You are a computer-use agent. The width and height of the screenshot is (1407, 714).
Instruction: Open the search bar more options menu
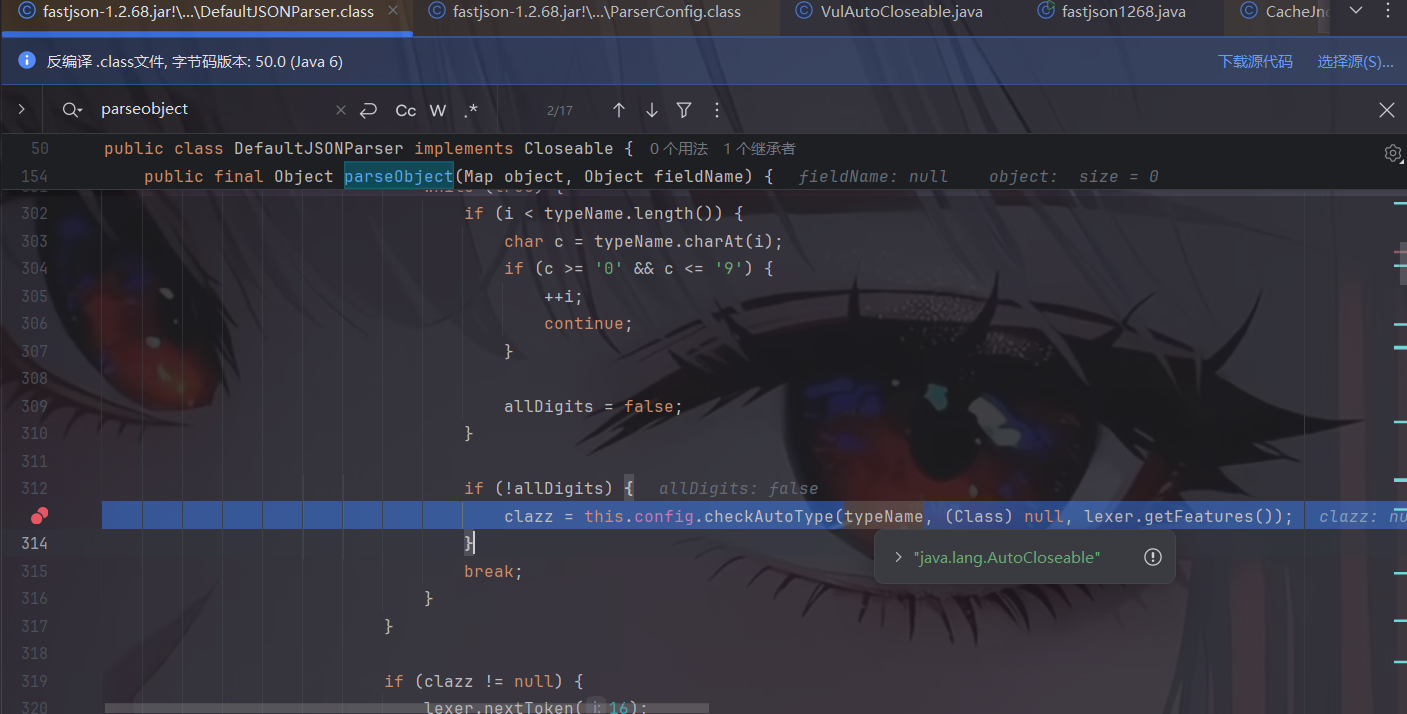[716, 110]
